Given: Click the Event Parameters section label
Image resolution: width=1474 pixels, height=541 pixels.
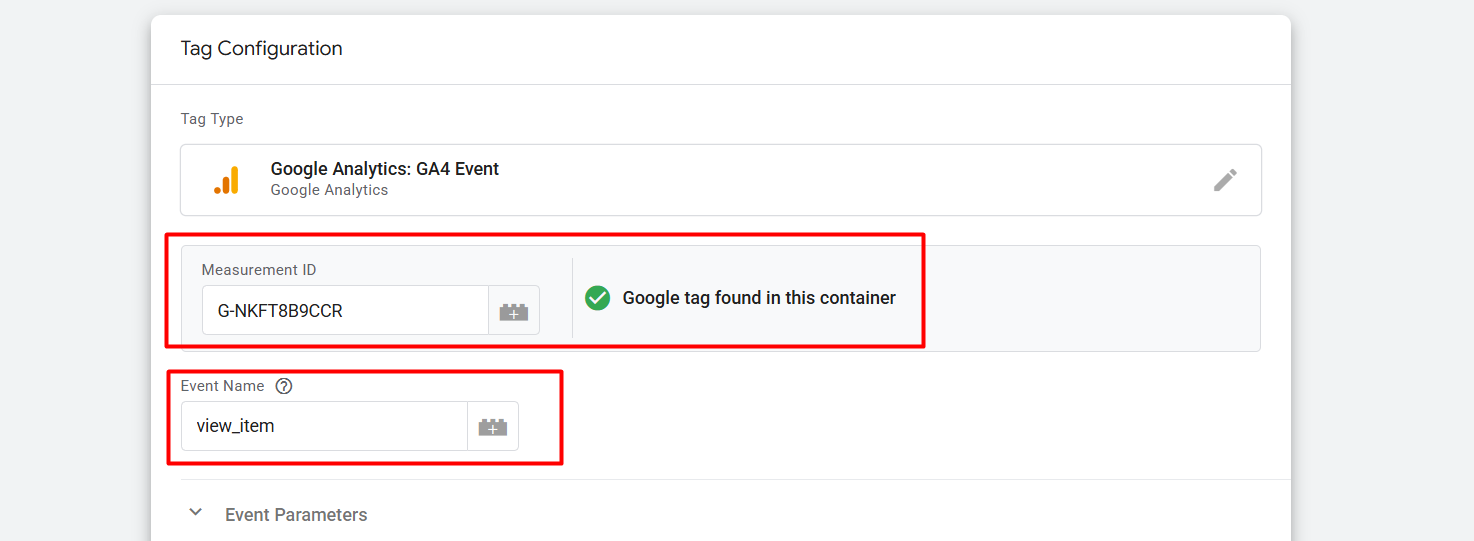Looking at the screenshot, I should pyautogui.click(x=296, y=515).
